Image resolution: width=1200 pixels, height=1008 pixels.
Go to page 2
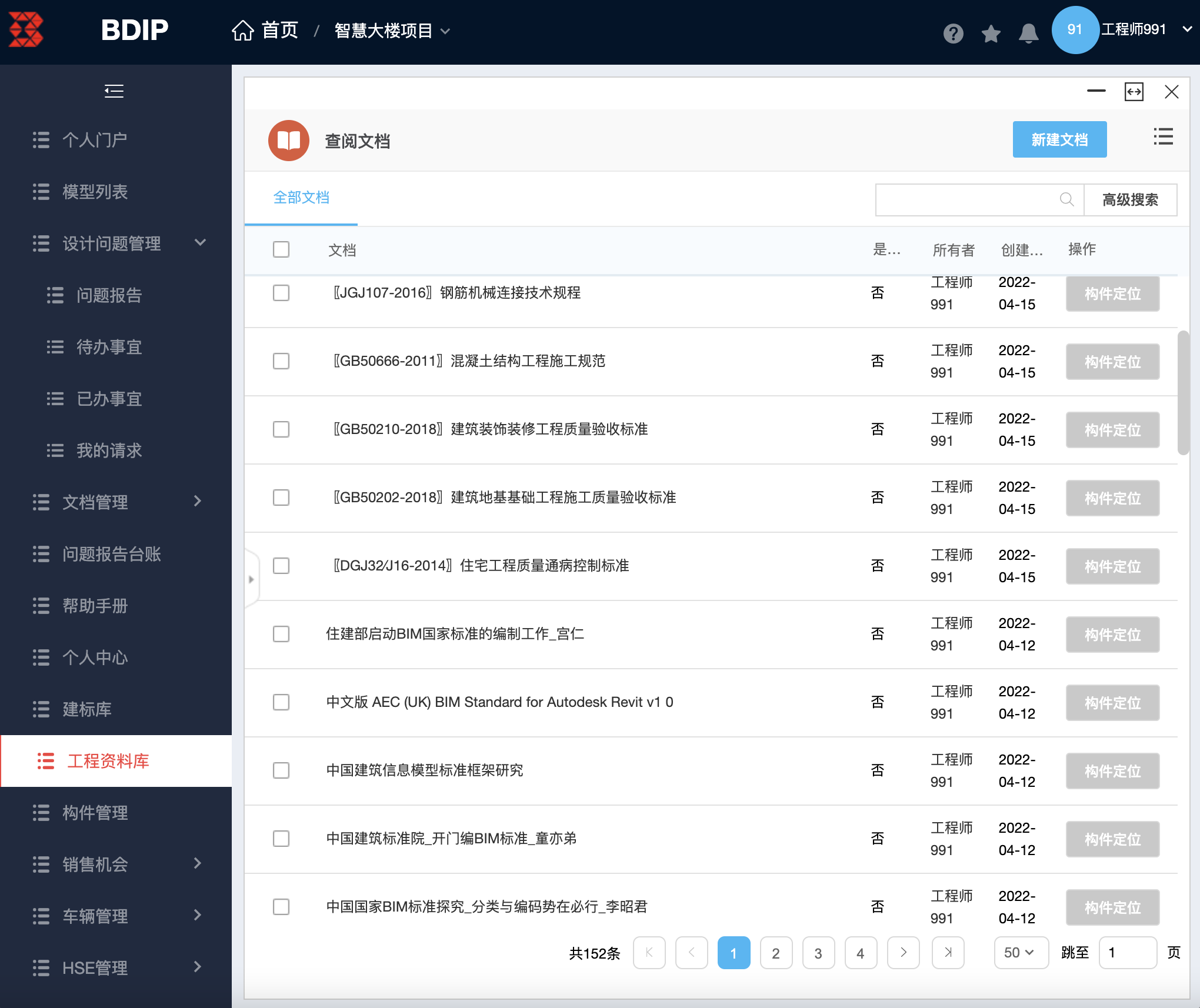776,953
